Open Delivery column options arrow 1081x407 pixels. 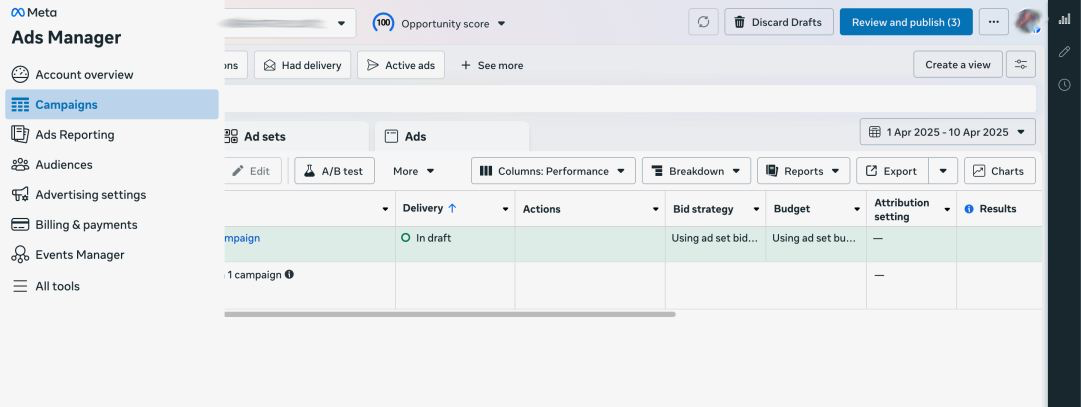[x=505, y=209]
